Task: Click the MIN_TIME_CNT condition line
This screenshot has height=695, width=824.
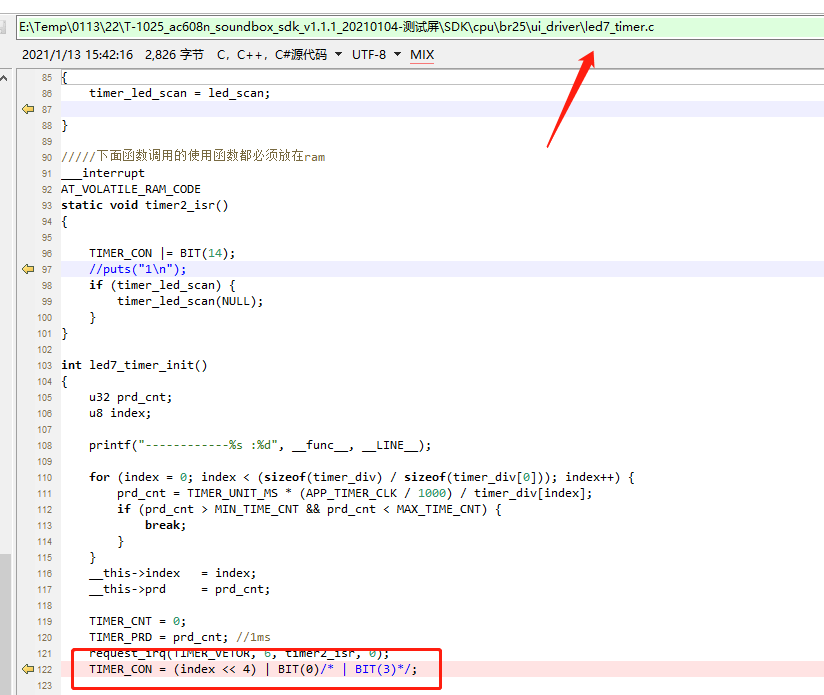Action: coord(309,510)
